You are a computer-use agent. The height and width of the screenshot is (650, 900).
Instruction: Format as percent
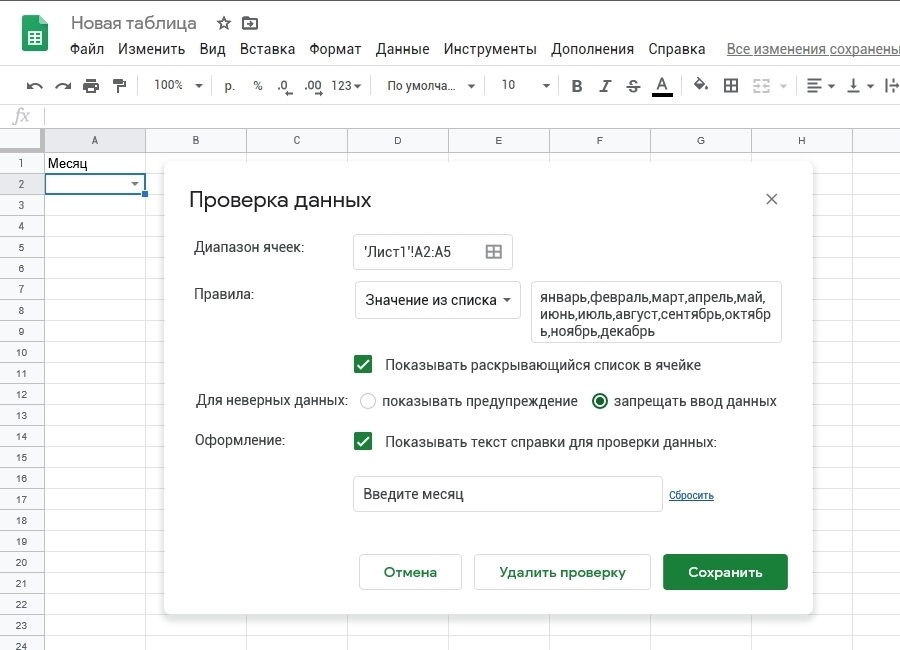[258, 86]
